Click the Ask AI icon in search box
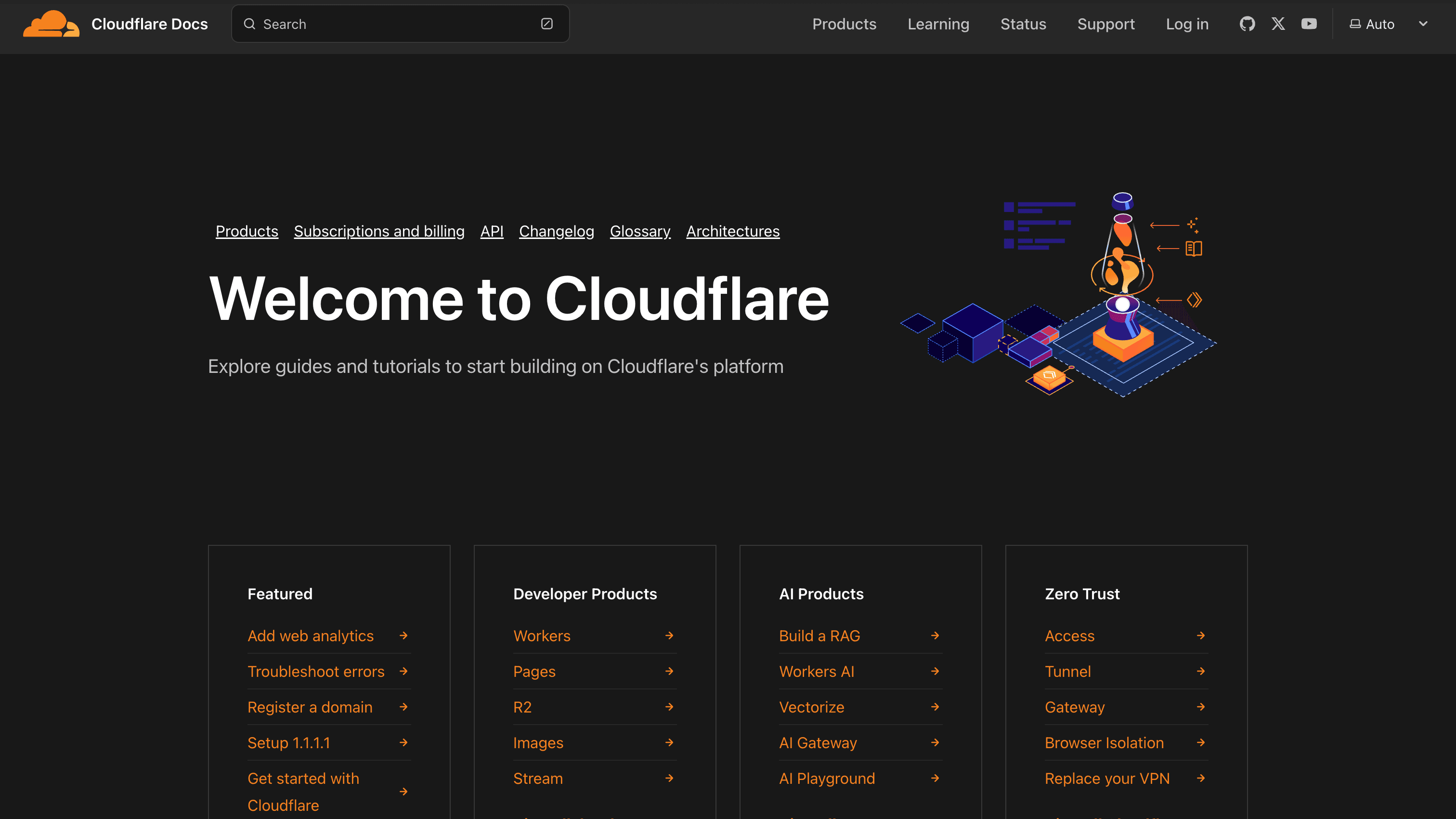The height and width of the screenshot is (819, 1456). point(546,24)
